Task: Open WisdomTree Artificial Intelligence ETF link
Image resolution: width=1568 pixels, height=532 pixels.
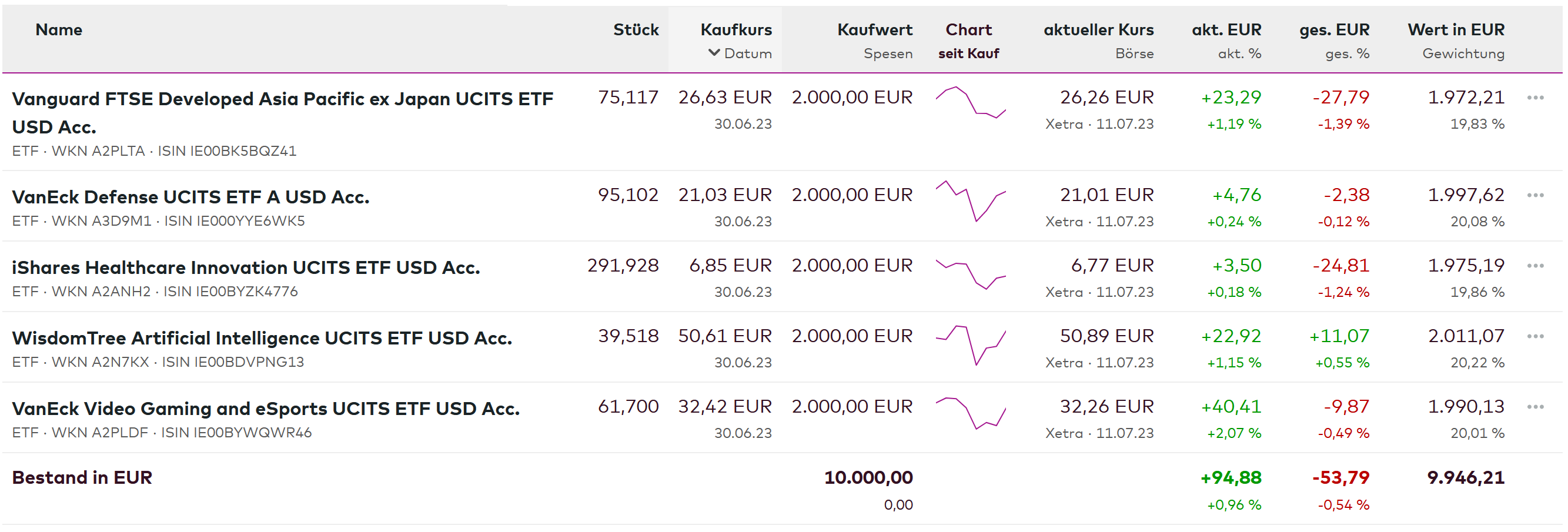Action: [262, 339]
